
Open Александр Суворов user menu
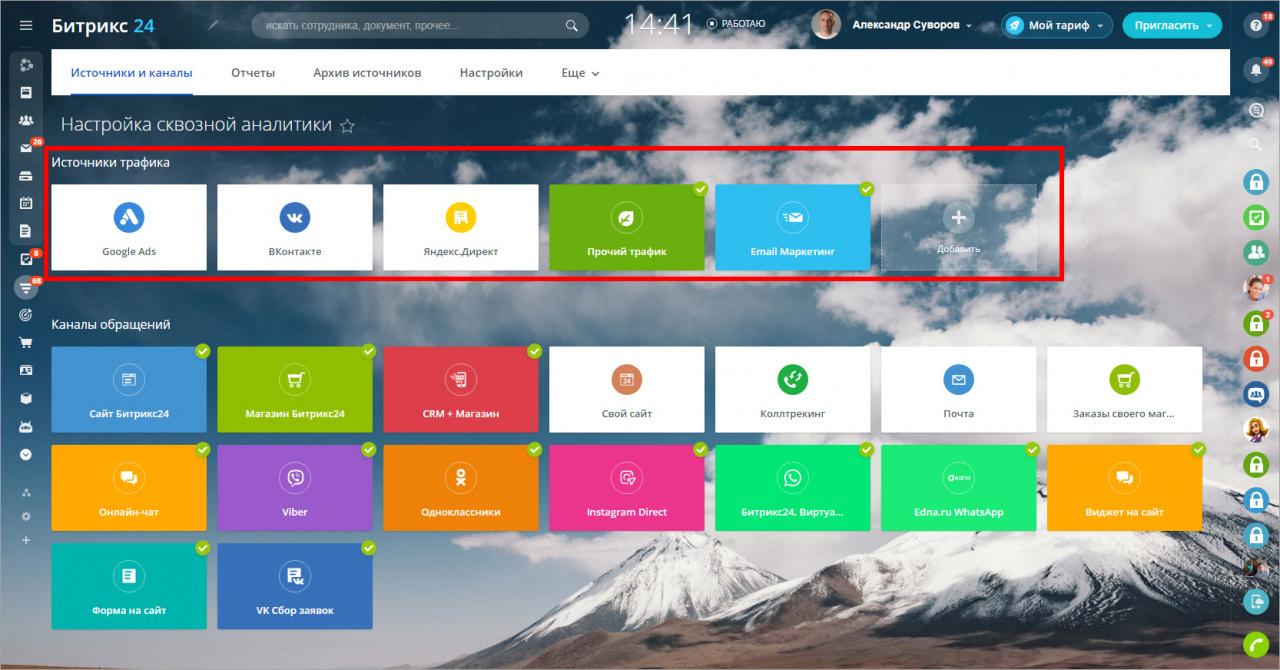click(x=912, y=25)
